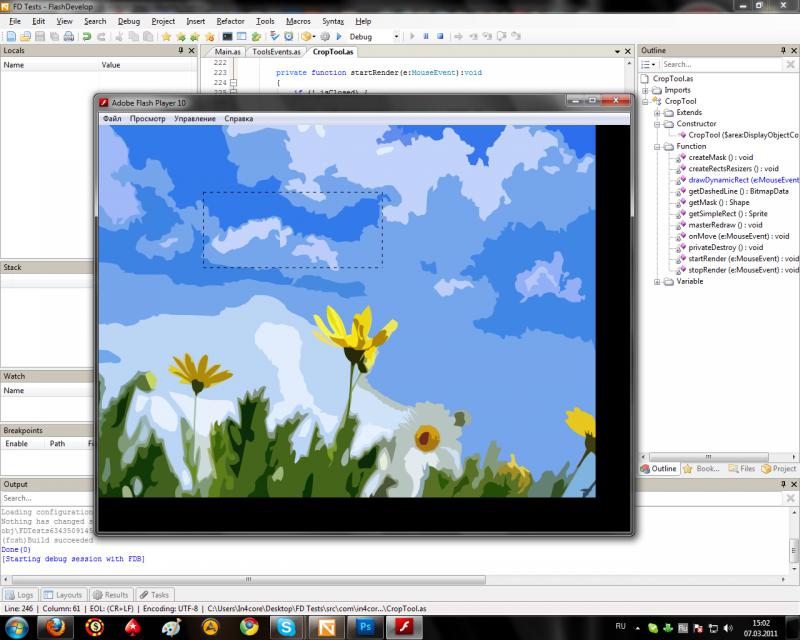Open the Tasks bottom tab
800x640 pixels.
pos(155,595)
